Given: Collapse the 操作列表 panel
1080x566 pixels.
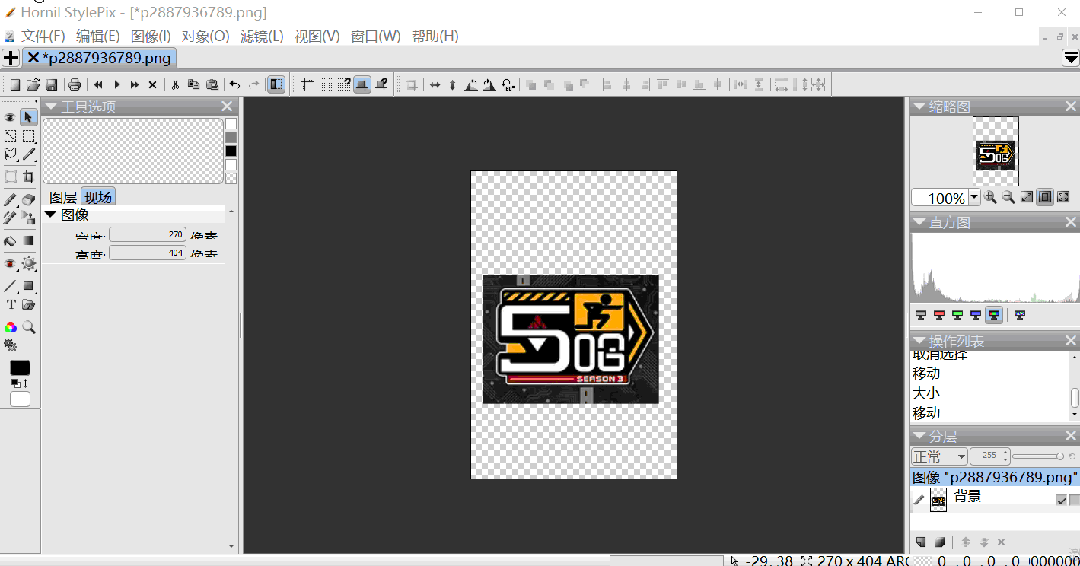Looking at the screenshot, I should (919, 340).
